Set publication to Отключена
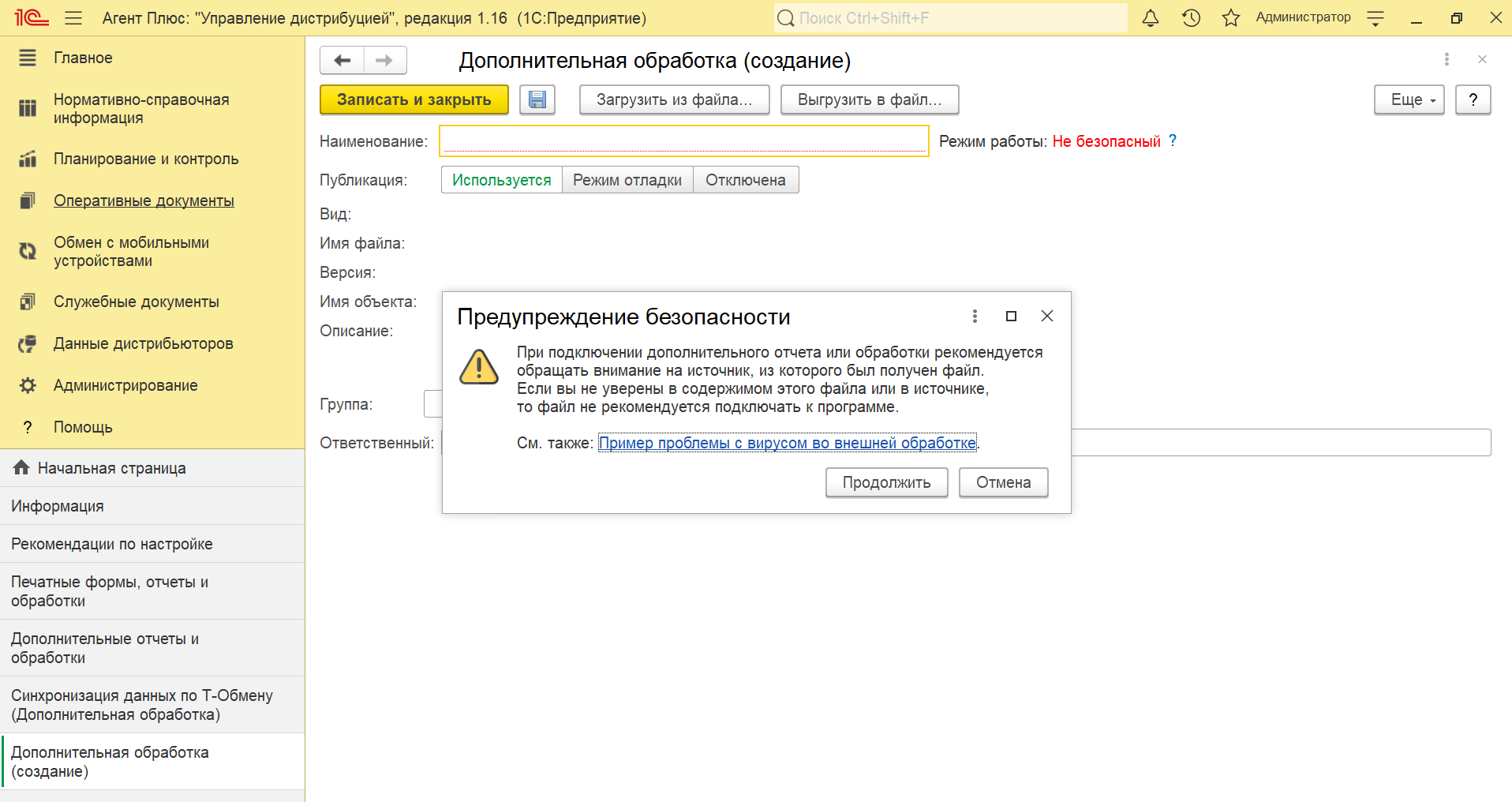The height and width of the screenshot is (802, 1512). 746,180
